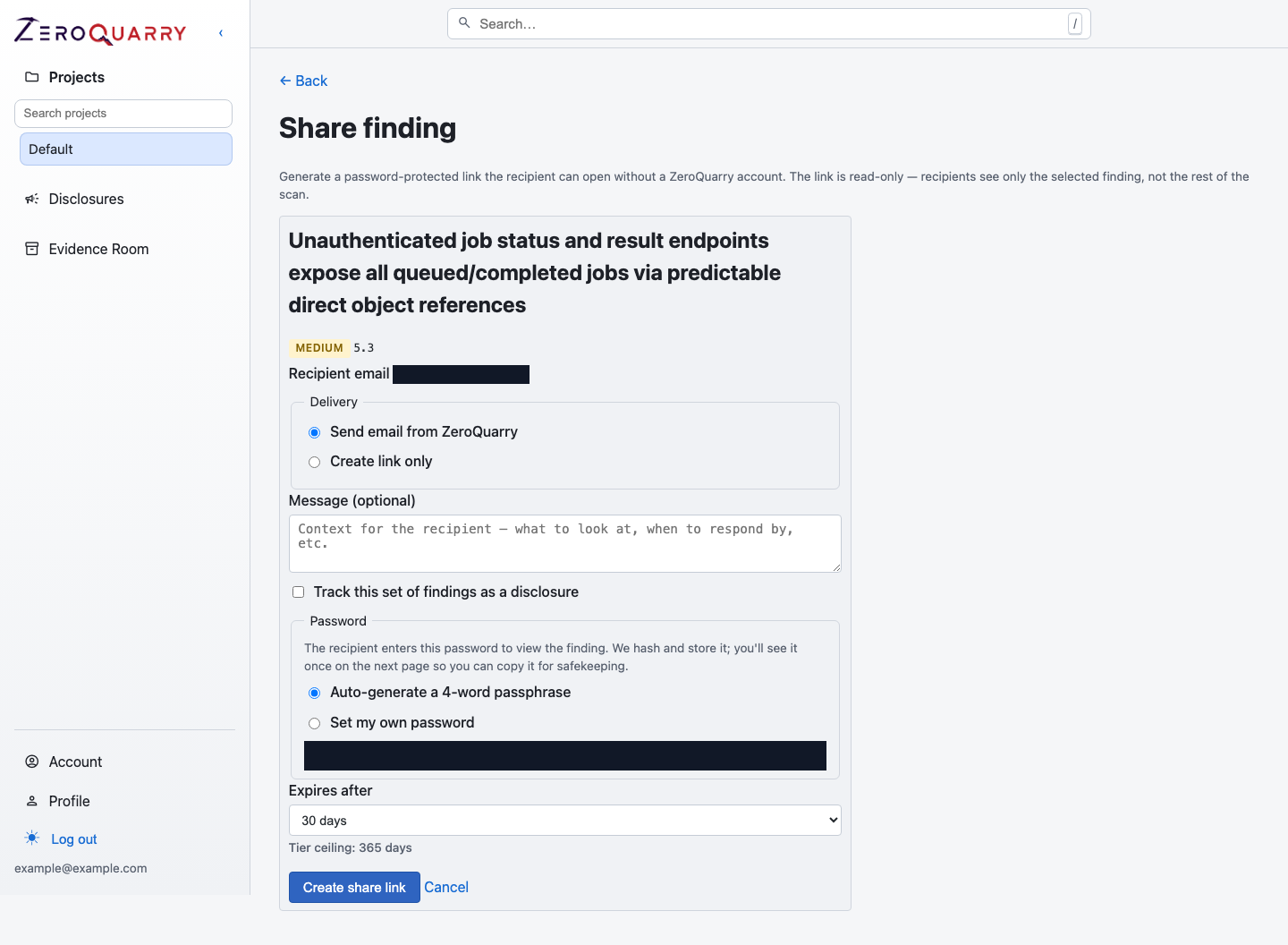Log out of the account
Viewport: 1288px width, 945px height.
74,839
